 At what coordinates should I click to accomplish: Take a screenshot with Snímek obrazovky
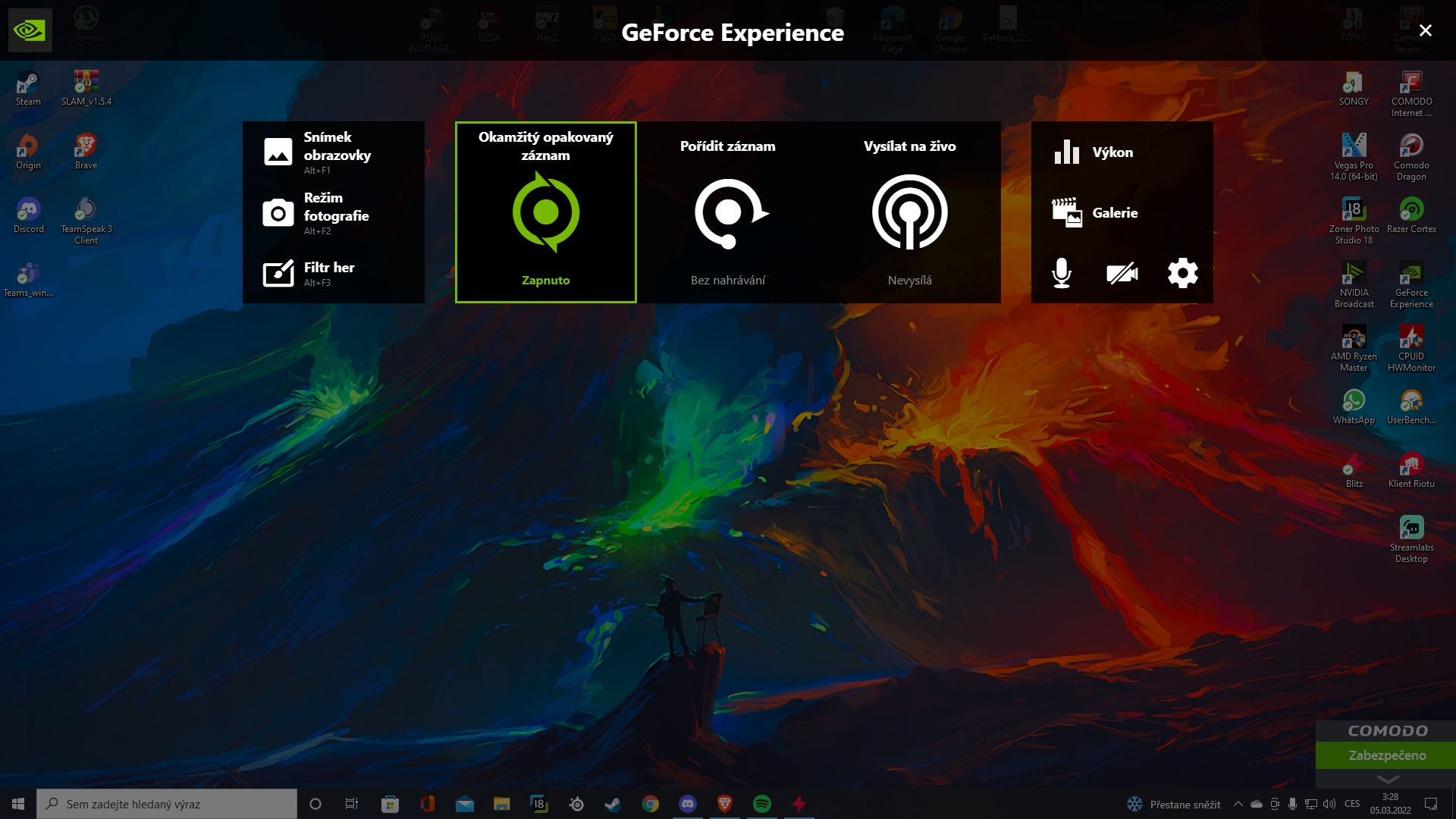[334, 152]
